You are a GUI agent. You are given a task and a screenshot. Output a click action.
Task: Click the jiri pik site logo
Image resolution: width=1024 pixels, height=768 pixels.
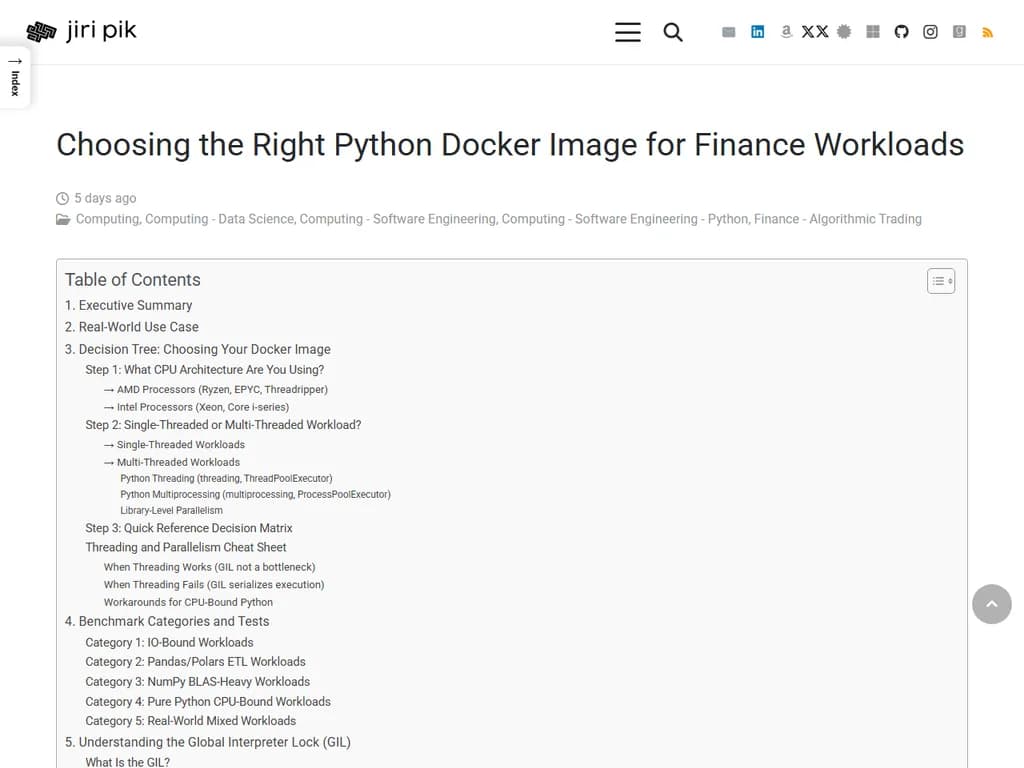(80, 30)
